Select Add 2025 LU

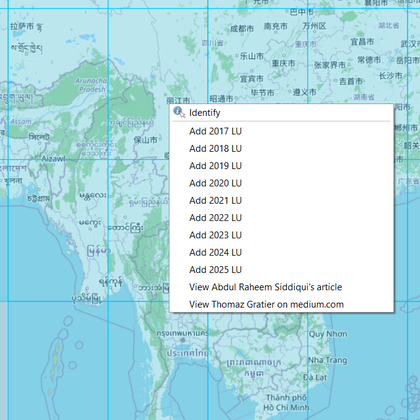coord(282,270)
